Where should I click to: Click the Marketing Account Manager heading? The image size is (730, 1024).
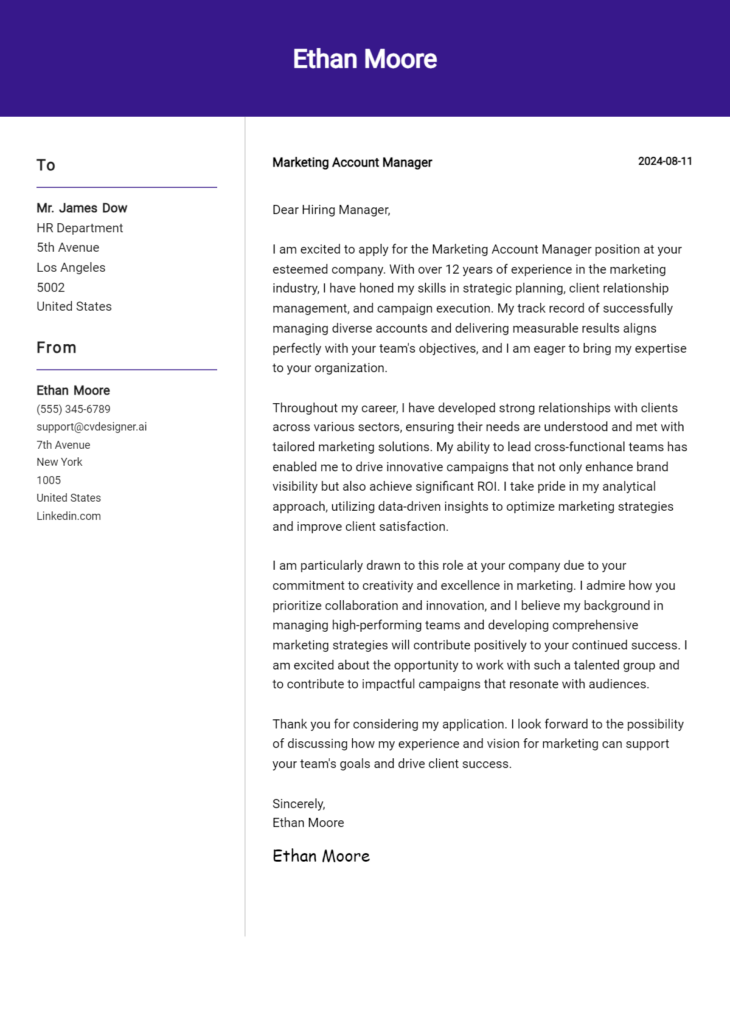tap(352, 162)
